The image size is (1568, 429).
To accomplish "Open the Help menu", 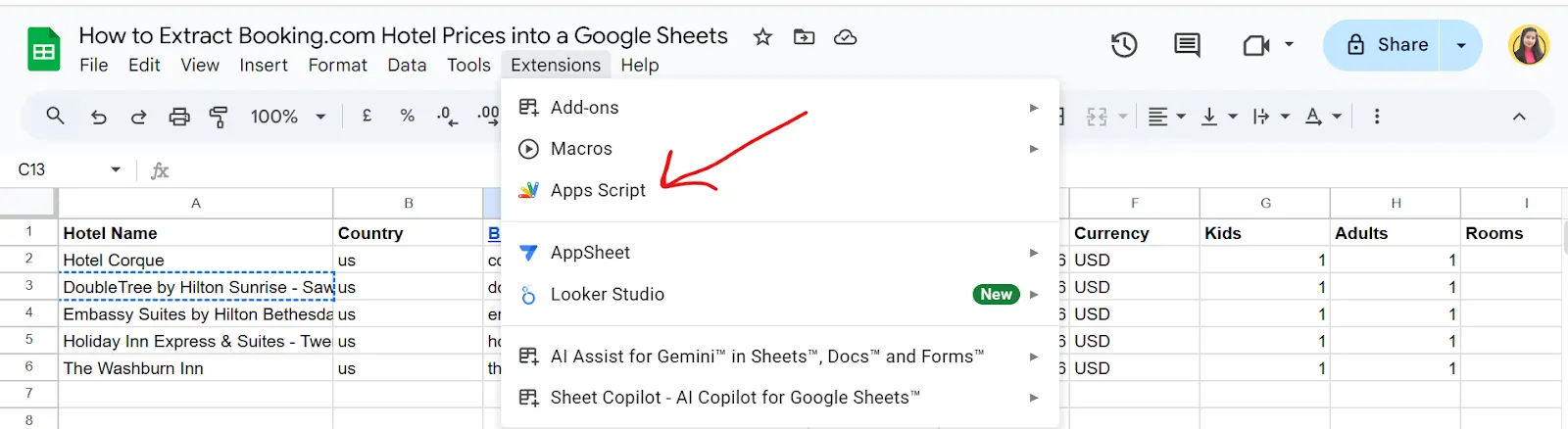I will [x=640, y=65].
